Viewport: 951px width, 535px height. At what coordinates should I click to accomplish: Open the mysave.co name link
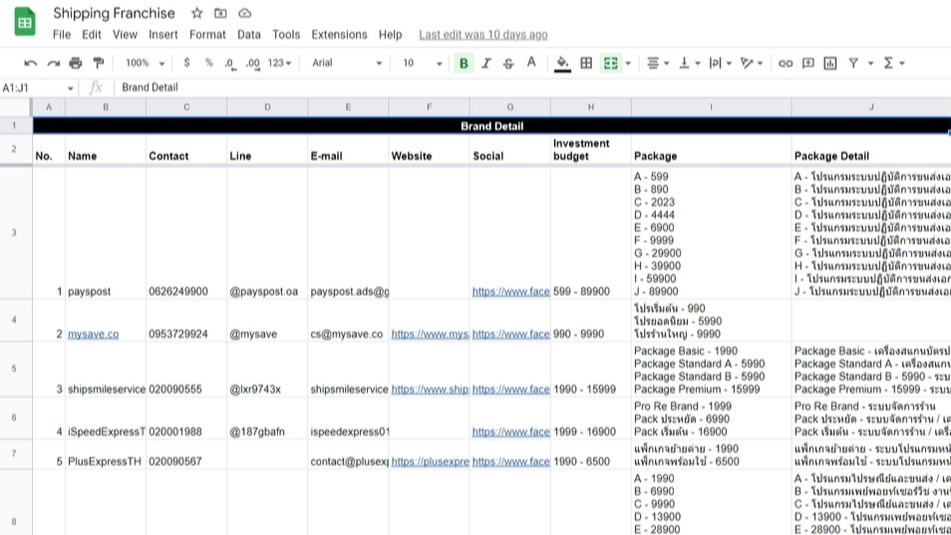click(93, 334)
